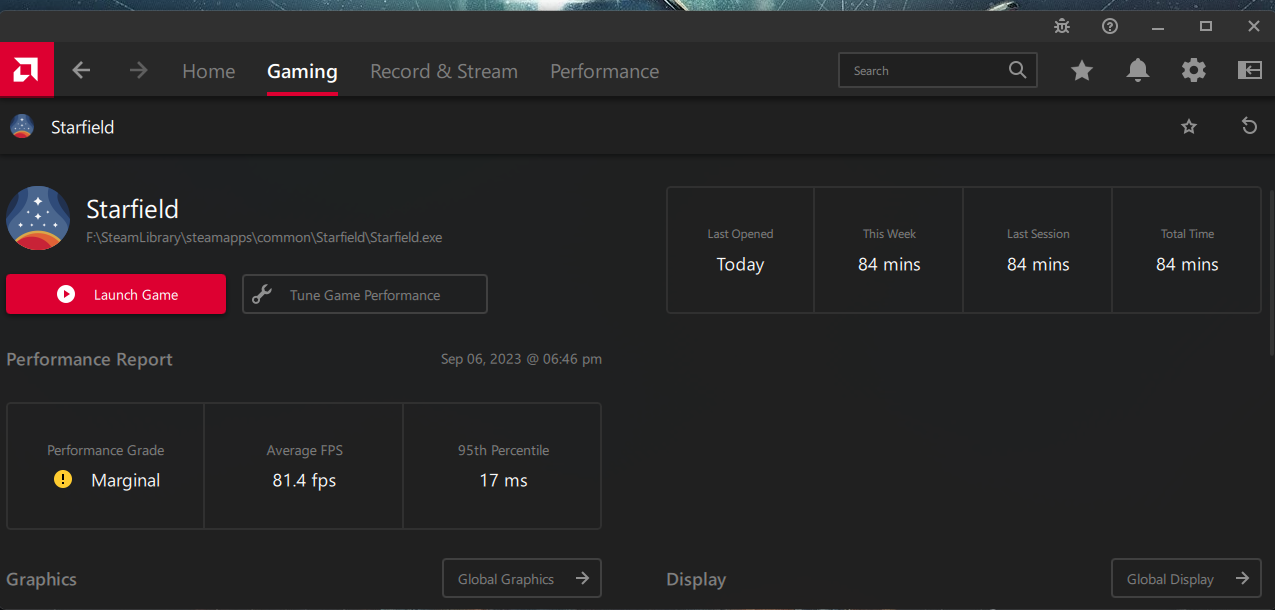Select the Average FPS 81.4 fps value
1275x610 pixels.
304,480
